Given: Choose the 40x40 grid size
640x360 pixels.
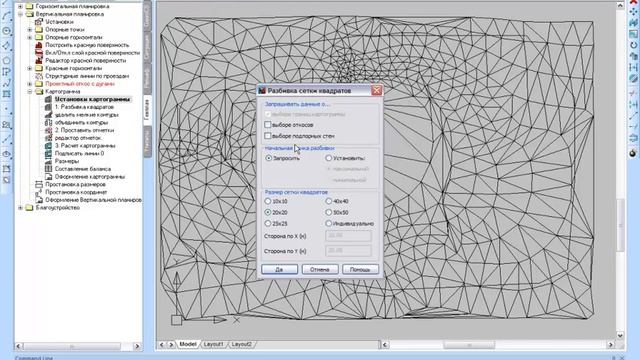Looking at the screenshot, I should (x=329, y=201).
